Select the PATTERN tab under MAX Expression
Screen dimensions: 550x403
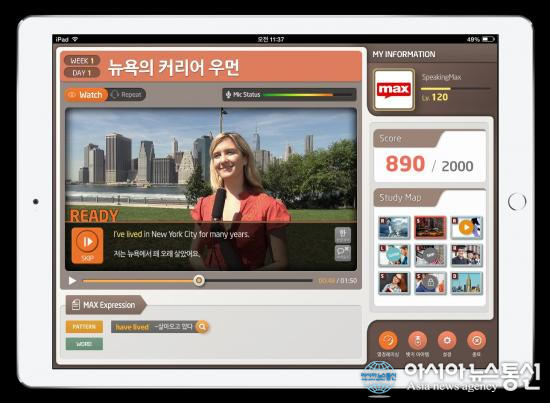click(x=84, y=327)
